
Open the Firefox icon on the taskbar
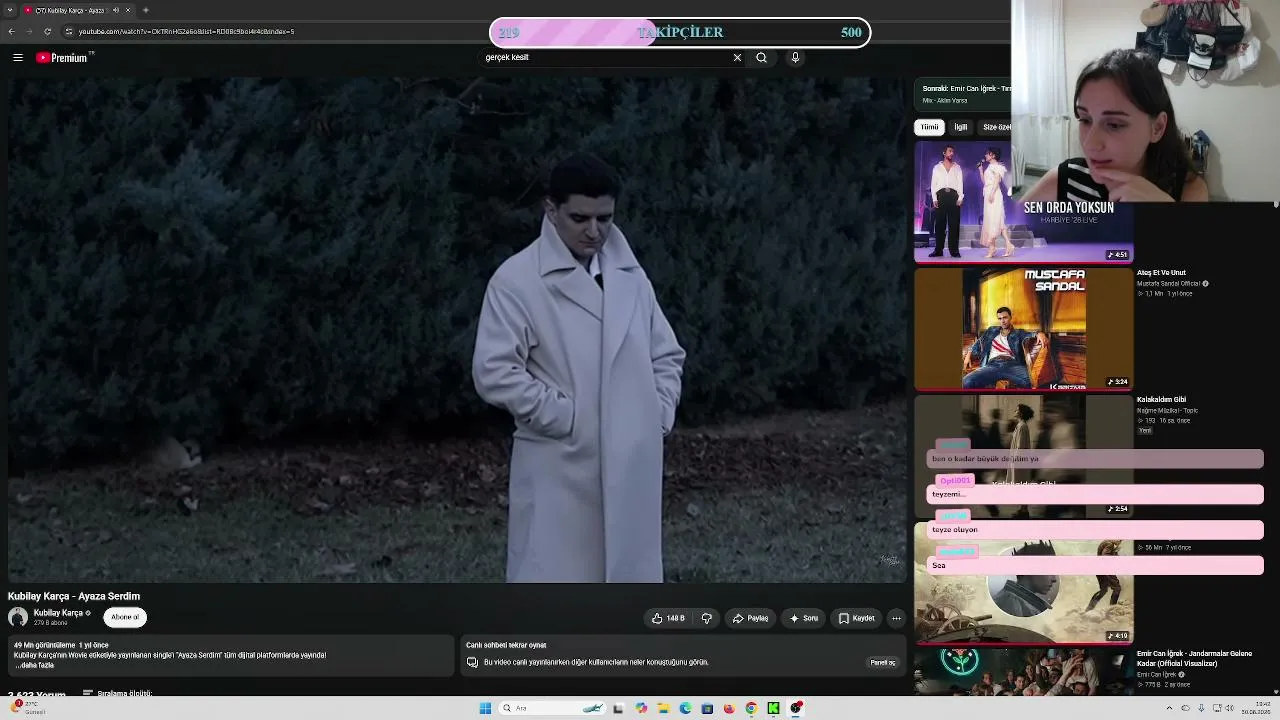tap(729, 708)
